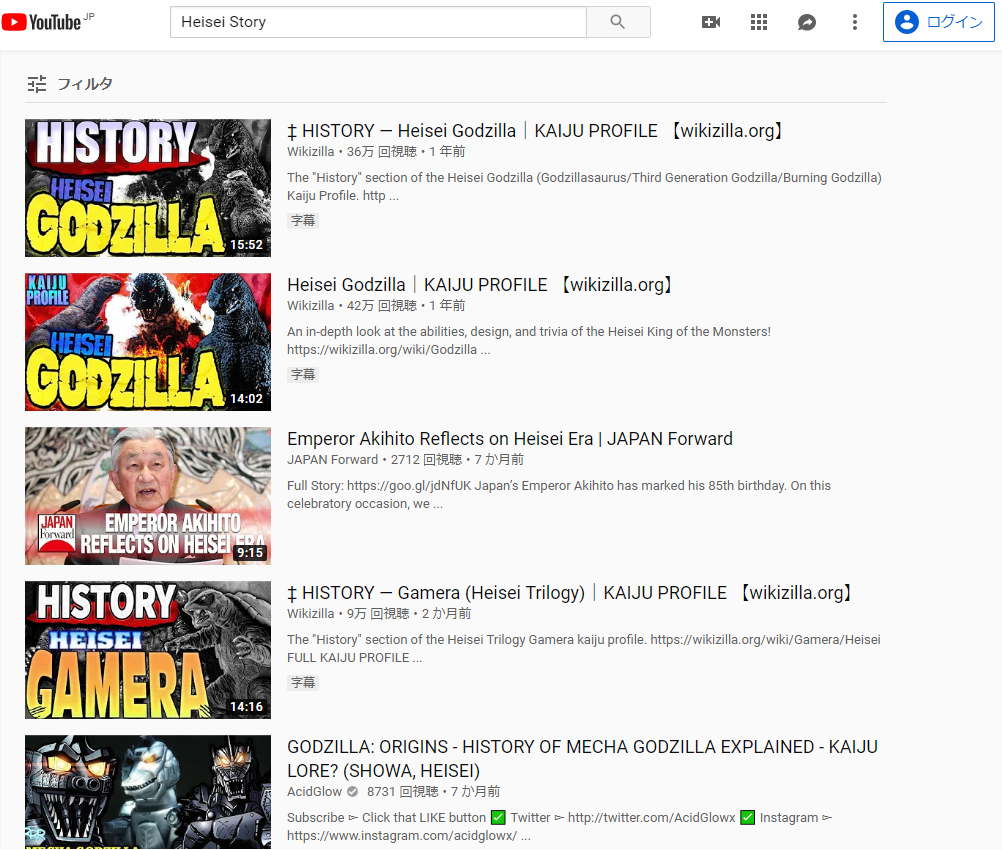Screen dimensions: 1002x850
Task: Open title GODZILLA: ORIGINS - HISTORY OF MECHA GODZILLA
Action: (582, 759)
